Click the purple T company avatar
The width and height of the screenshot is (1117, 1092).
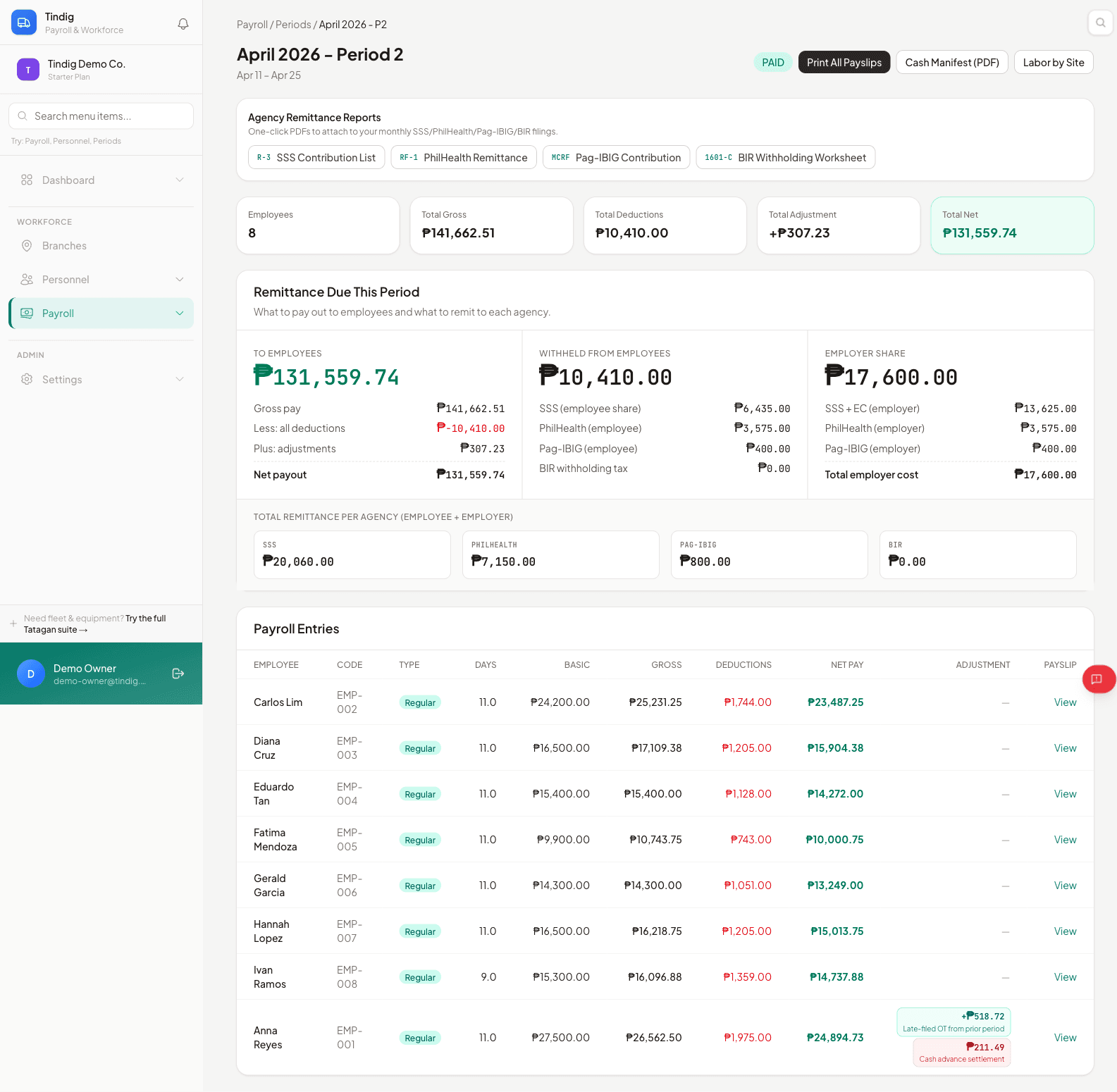(x=28, y=70)
